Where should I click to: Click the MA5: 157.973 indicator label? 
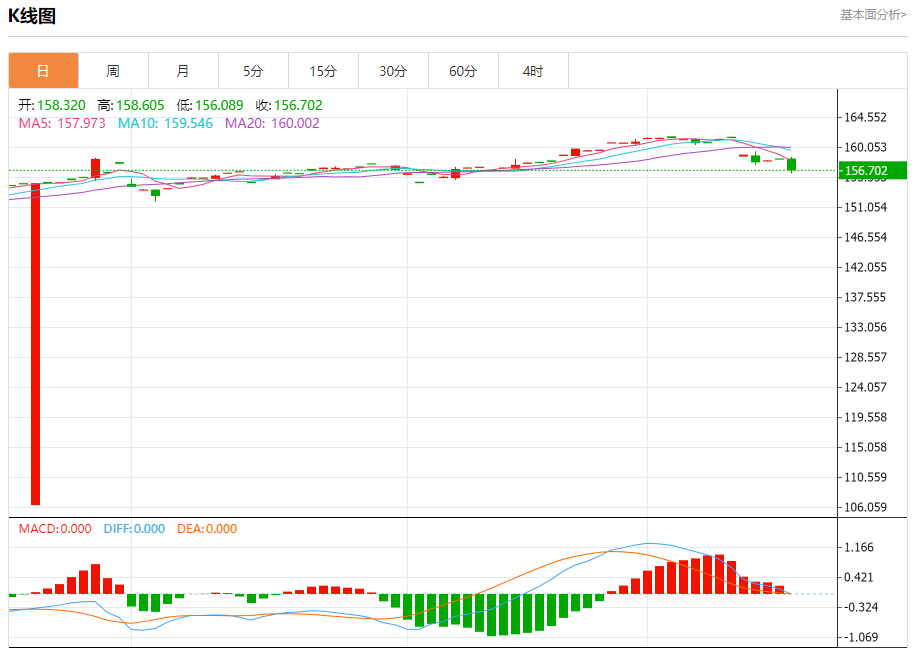[x=63, y=123]
